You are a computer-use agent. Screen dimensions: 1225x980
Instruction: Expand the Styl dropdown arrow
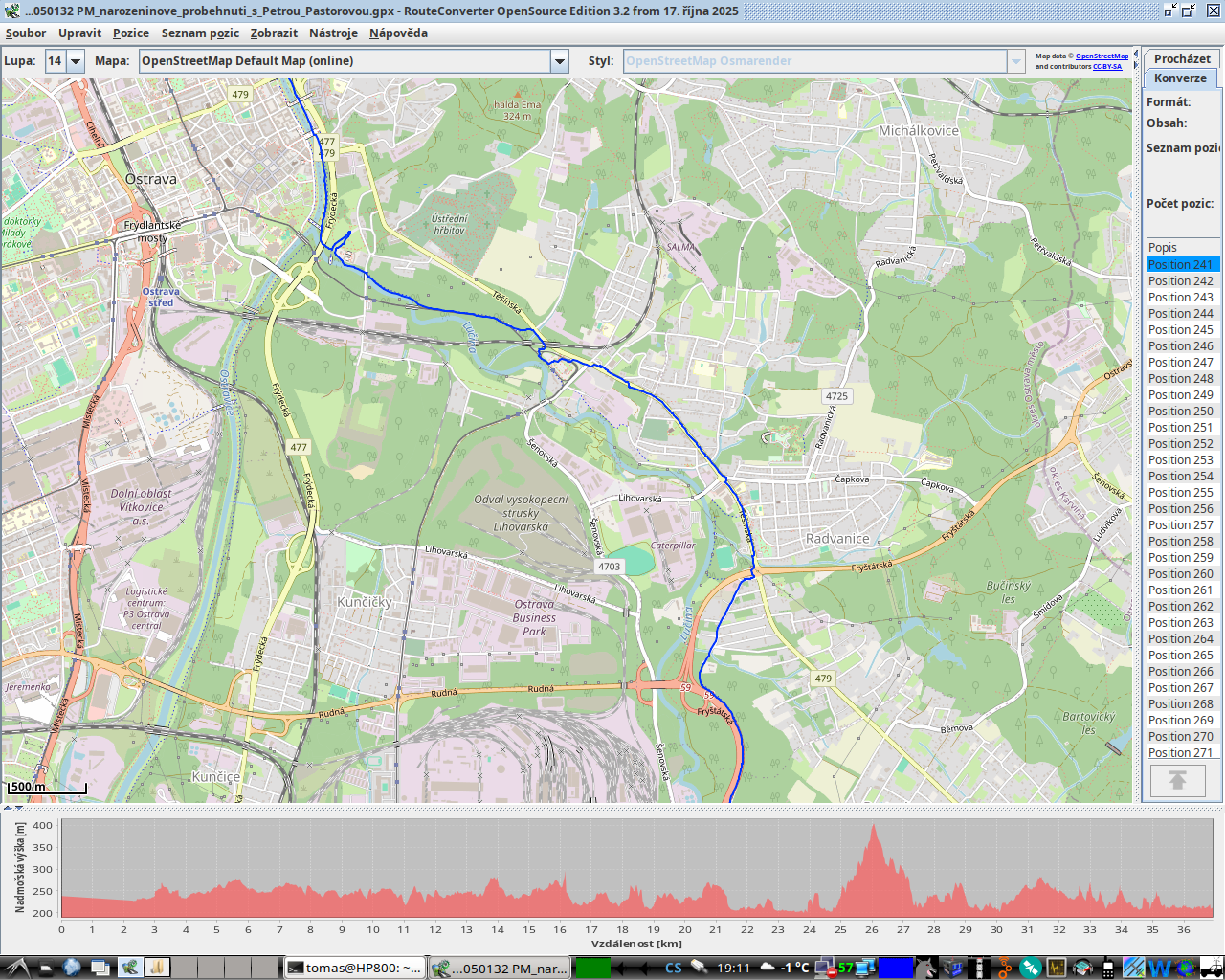(1015, 61)
